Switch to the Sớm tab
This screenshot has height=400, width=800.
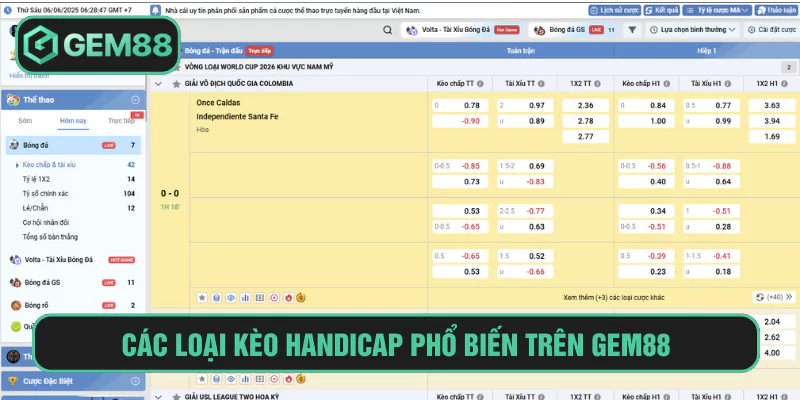[x=25, y=121]
